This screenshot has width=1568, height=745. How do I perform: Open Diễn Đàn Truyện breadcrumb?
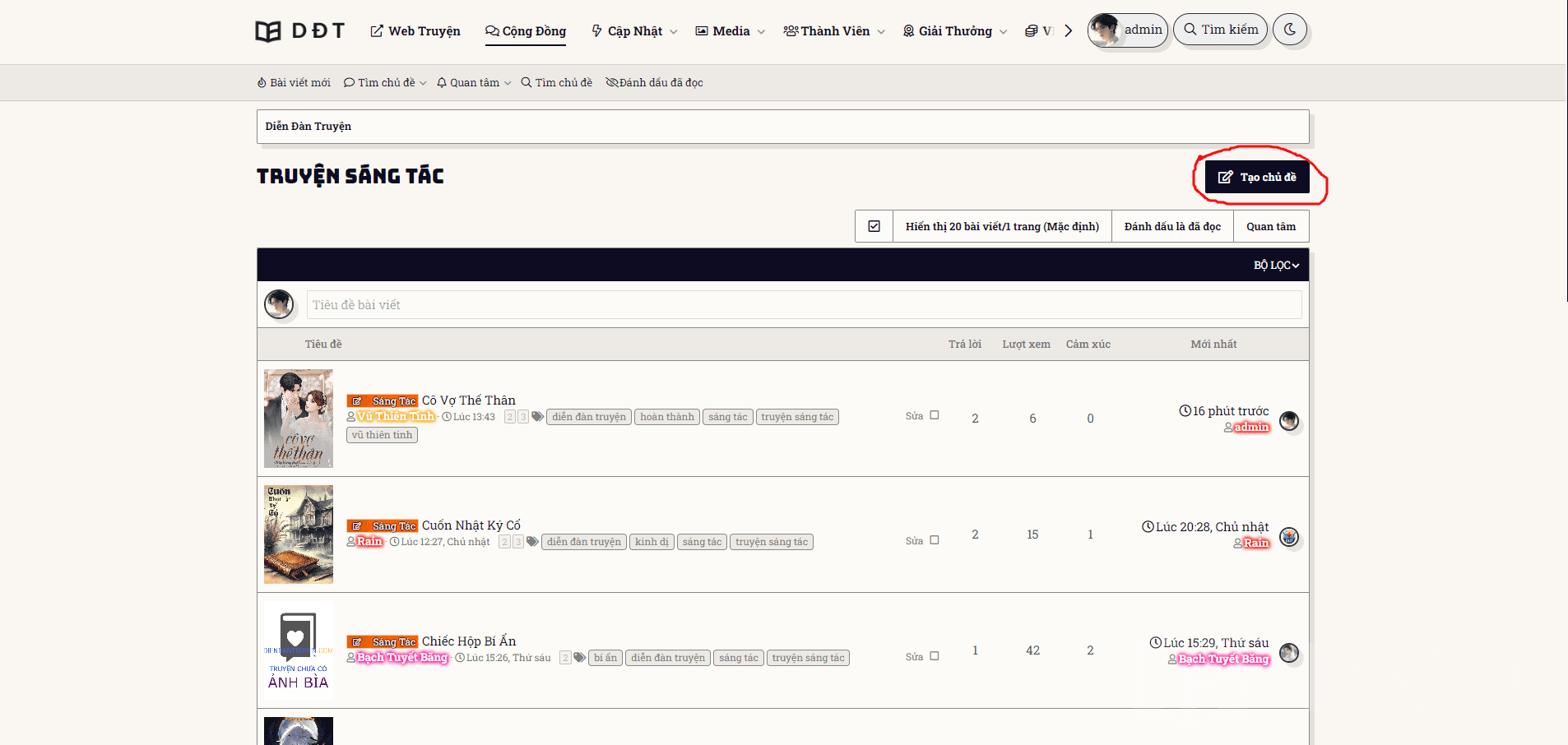click(308, 126)
